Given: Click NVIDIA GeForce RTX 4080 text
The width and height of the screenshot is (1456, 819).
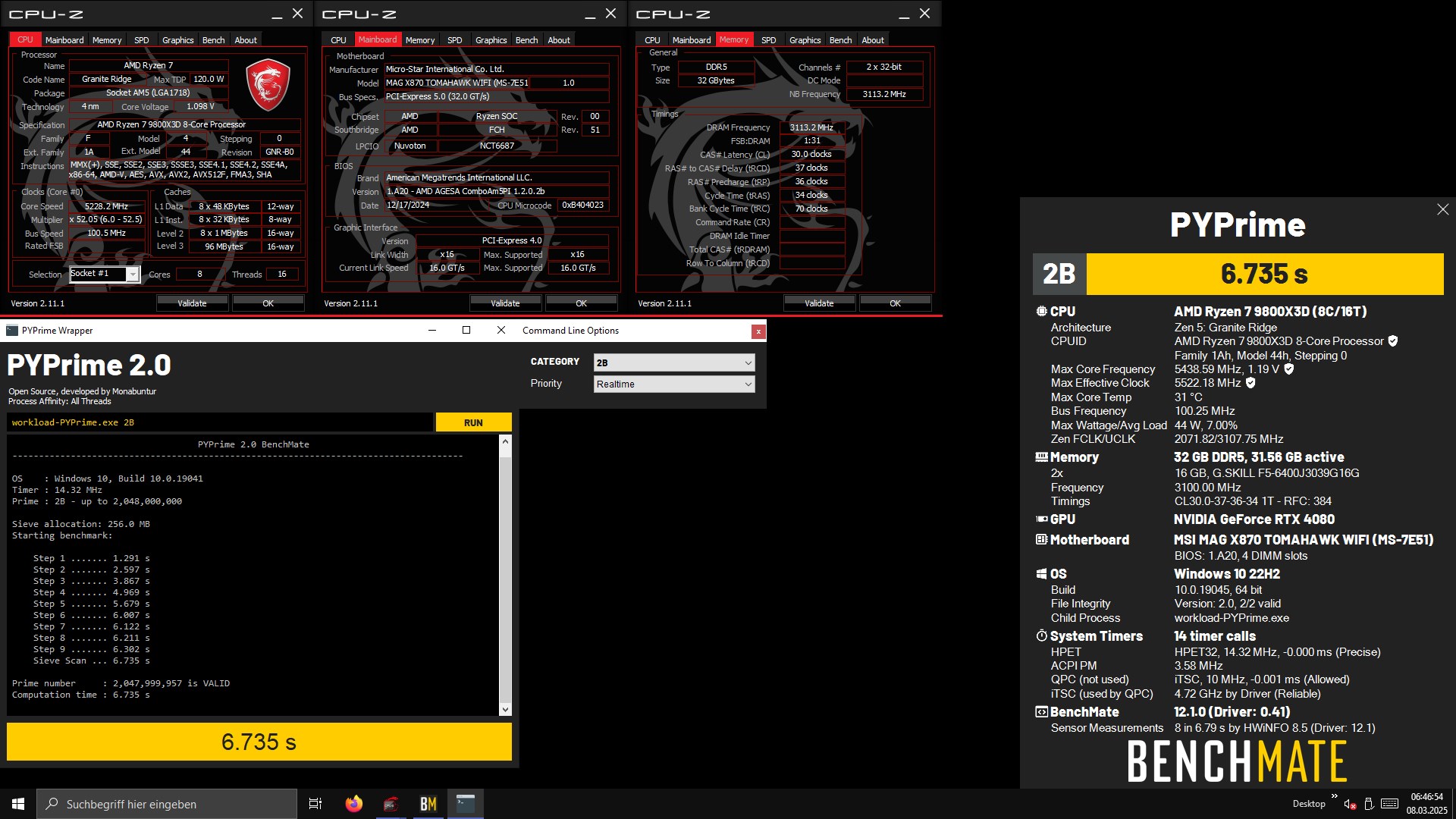Looking at the screenshot, I should click(1254, 519).
